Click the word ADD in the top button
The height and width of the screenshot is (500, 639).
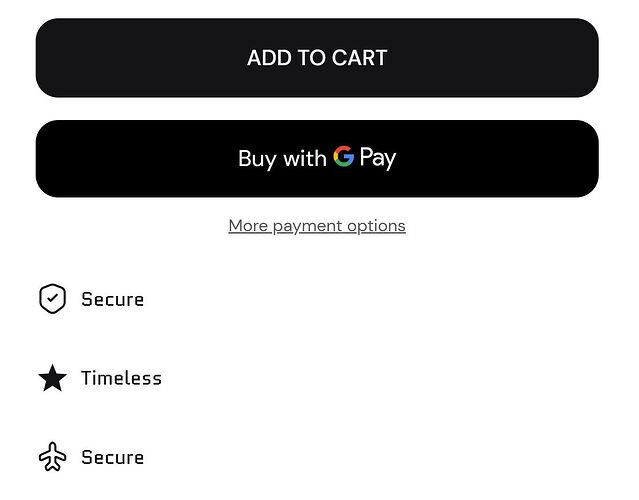(269, 58)
